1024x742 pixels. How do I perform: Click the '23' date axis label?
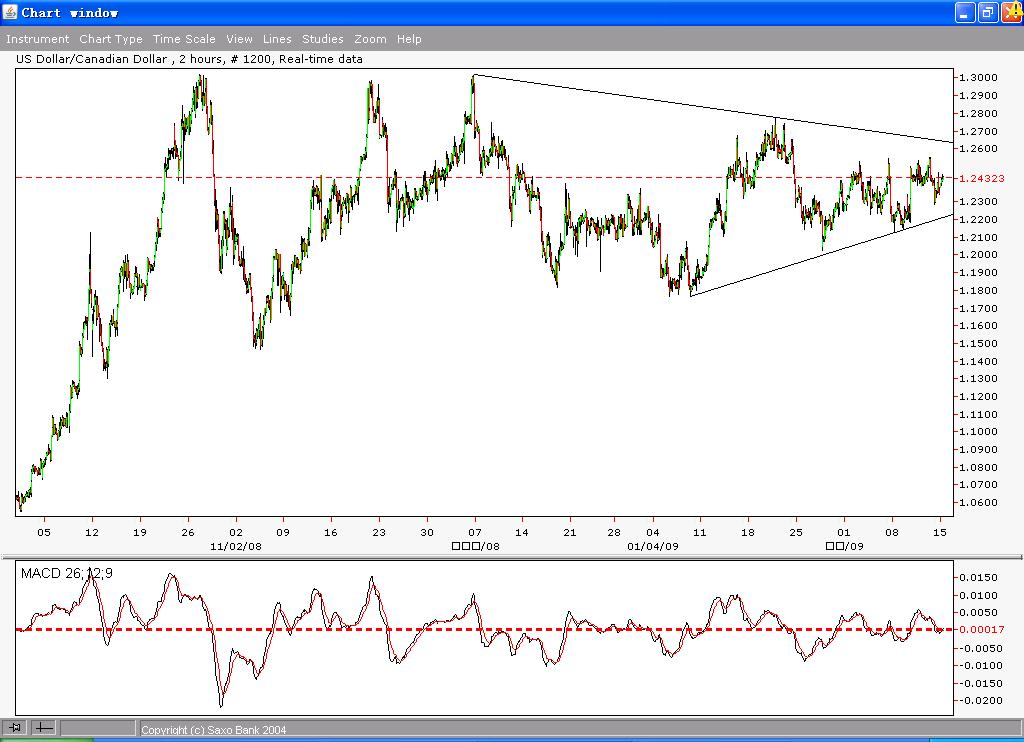[x=379, y=532]
